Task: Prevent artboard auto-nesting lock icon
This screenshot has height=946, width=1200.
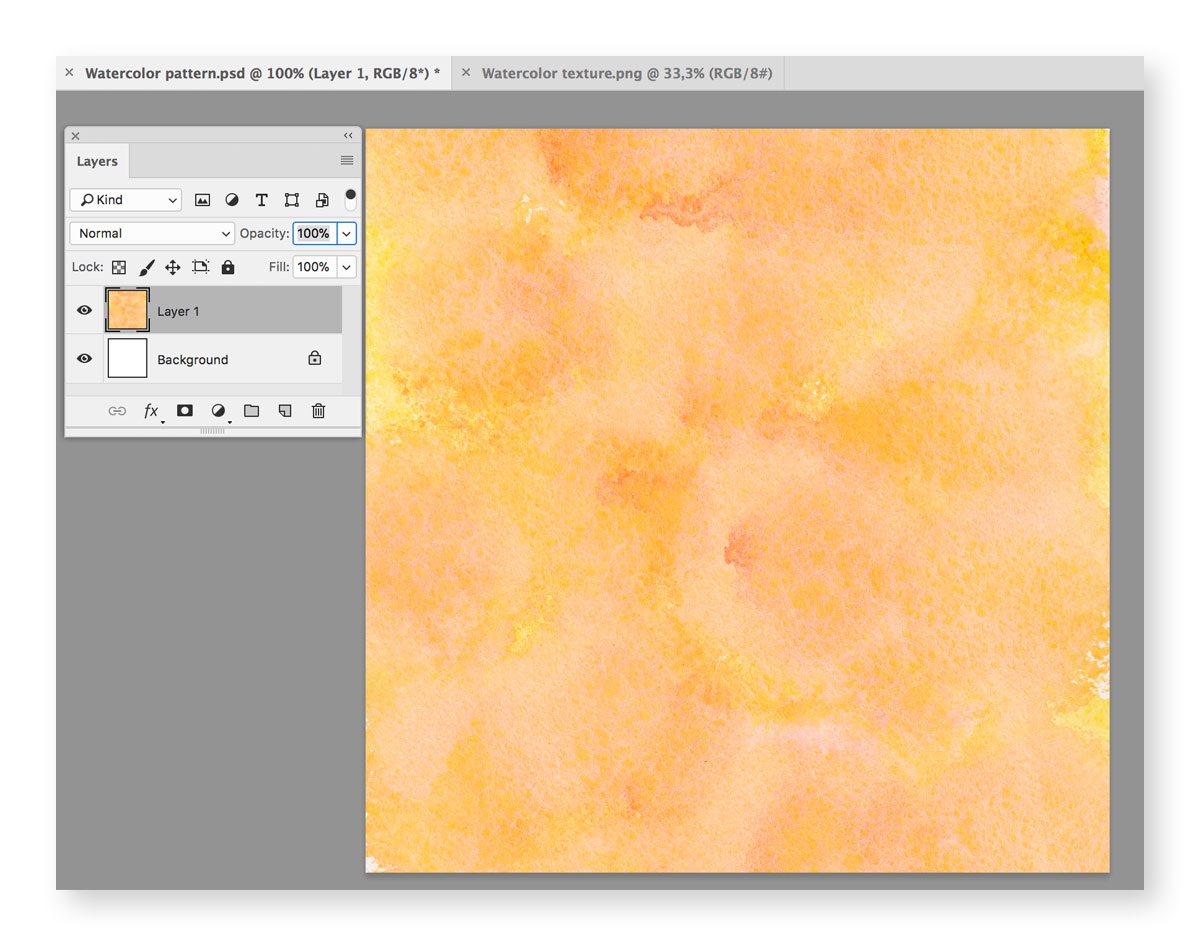Action: [201, 267]
